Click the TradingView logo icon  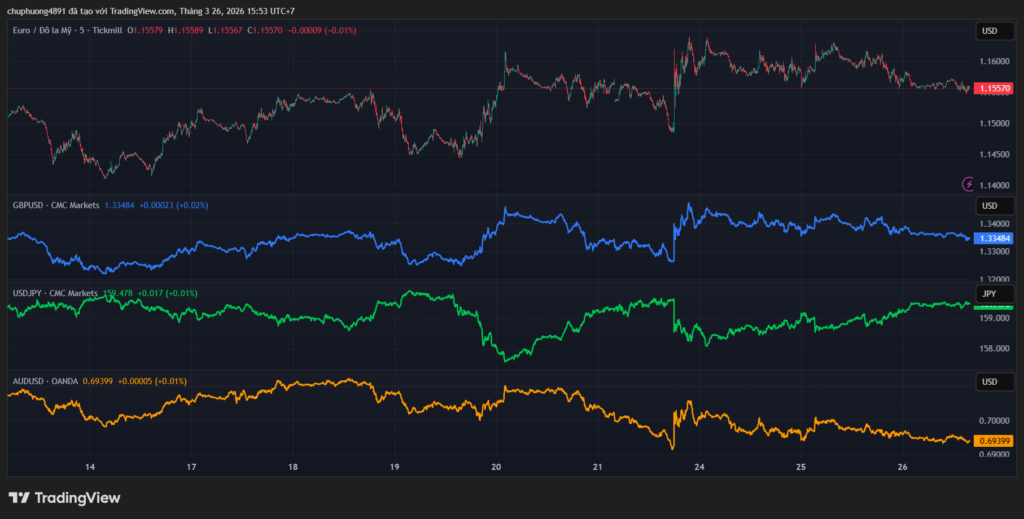click(18, 498)
